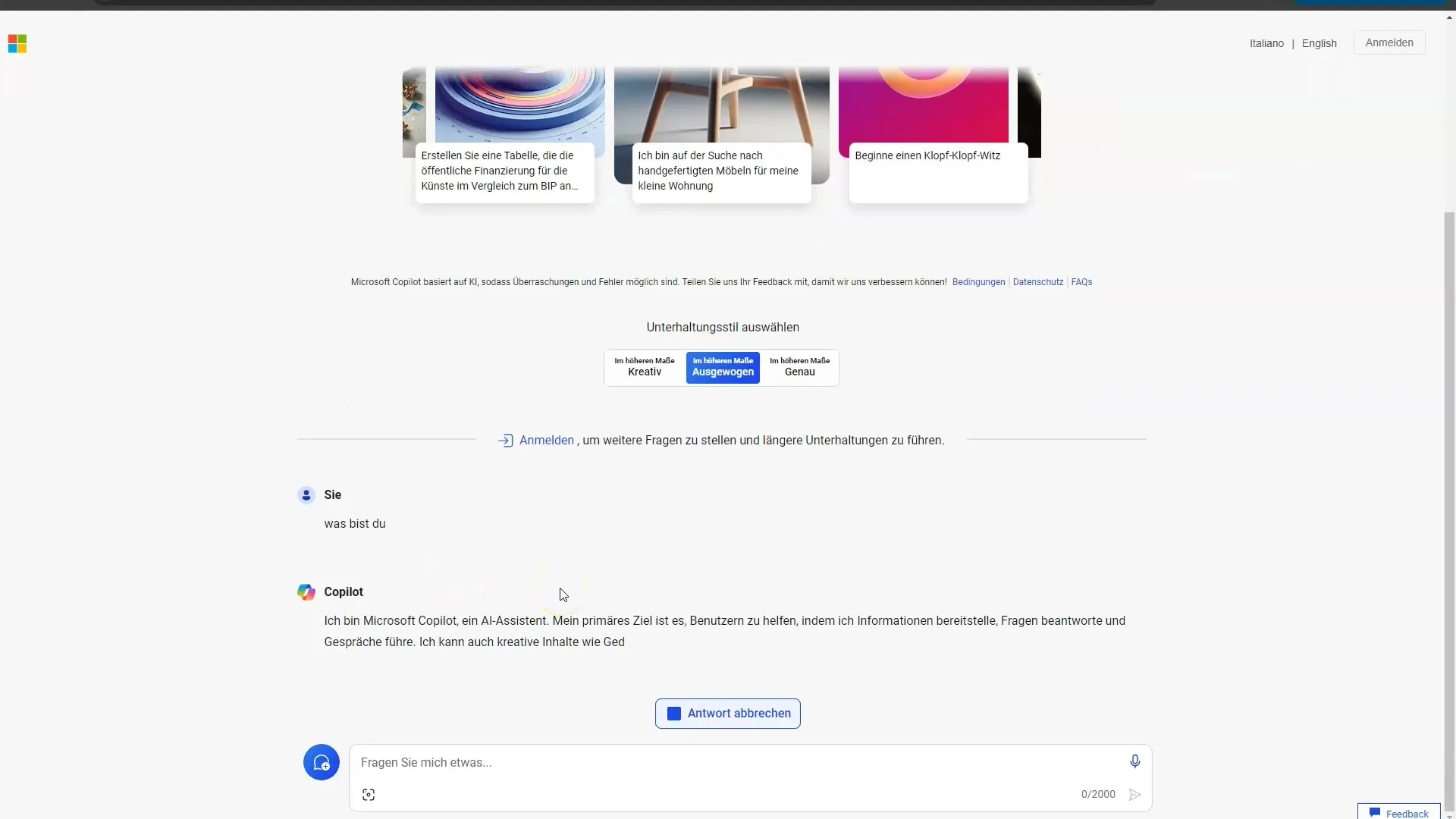This screenshot has height=819, width=1456.
Task: Expand the Bedingungen dropdown link
Action: (x=978, y=281)
